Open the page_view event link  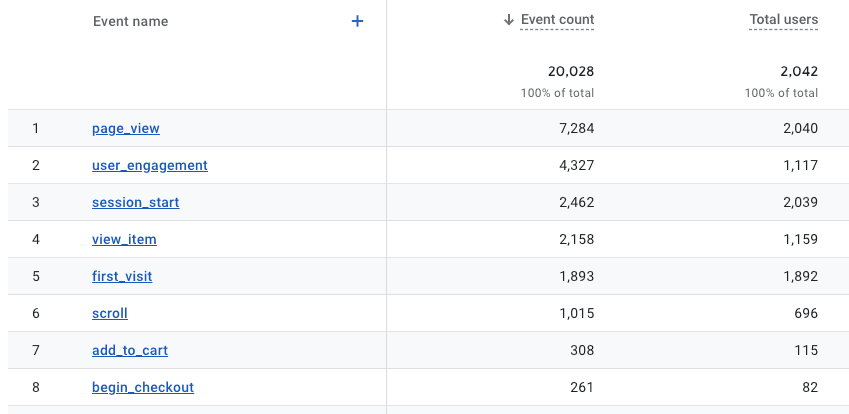[126, 128]
